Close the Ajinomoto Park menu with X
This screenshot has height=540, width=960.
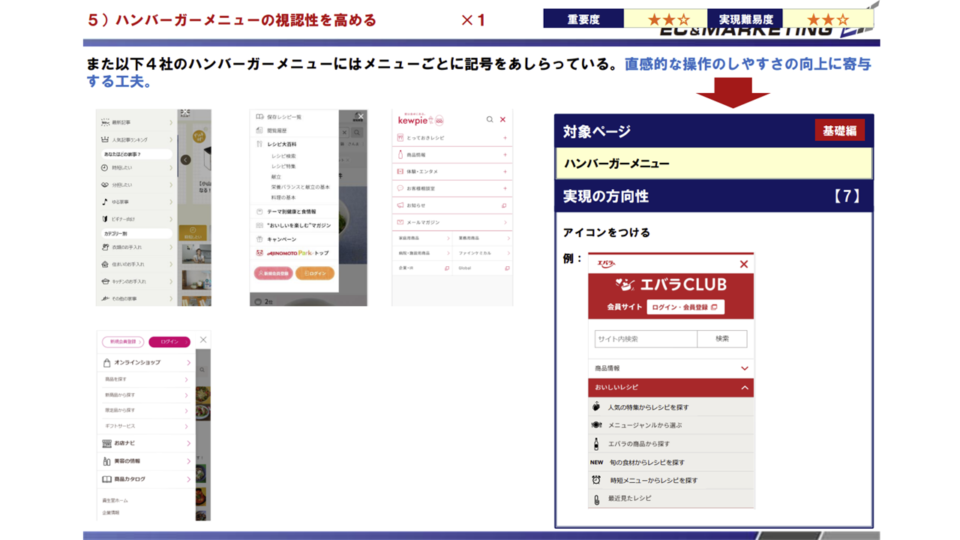(x=361, y=116)
